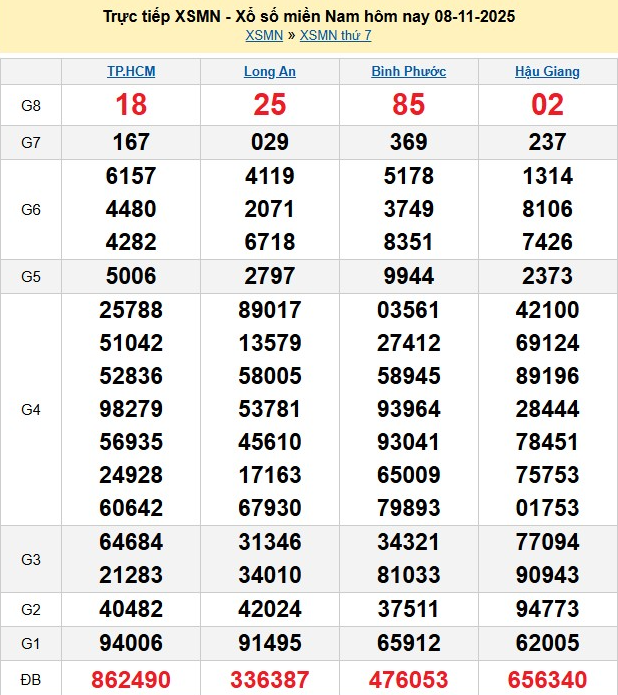Open the Hậu Giang province link
The image size is (618, 695).
[x=547, y=72]
